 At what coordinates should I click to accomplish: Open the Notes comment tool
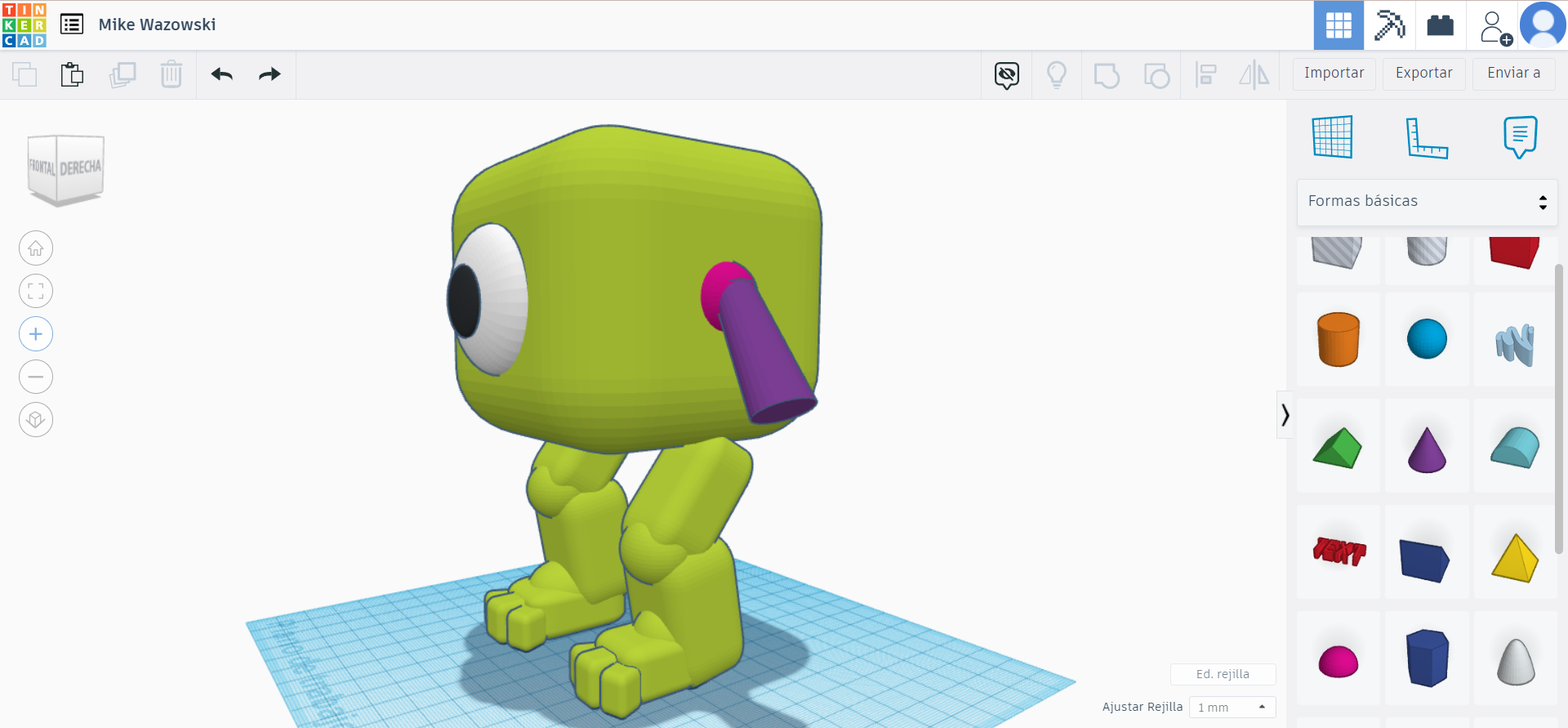click(1520, 137)
